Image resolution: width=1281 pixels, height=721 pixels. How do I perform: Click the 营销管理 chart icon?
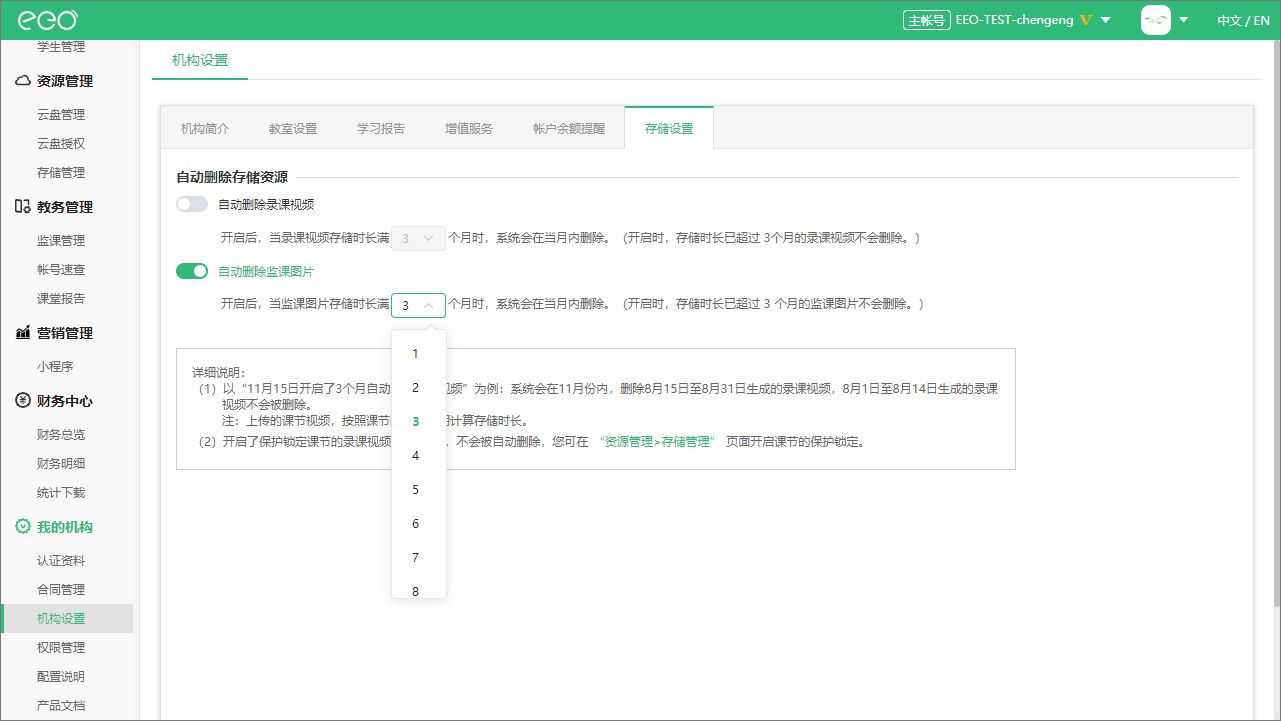(x=23, y=333)
